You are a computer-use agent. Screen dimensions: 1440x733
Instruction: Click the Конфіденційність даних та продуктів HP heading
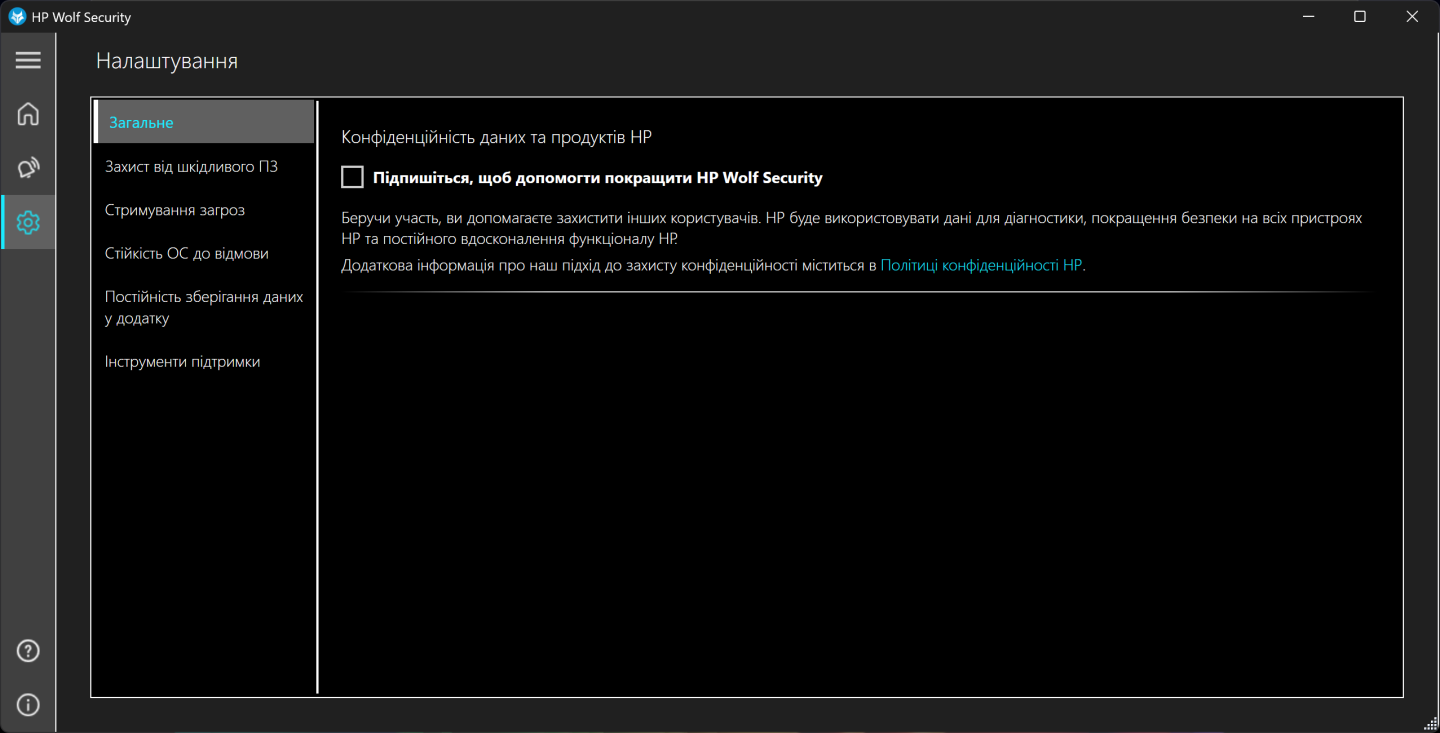[497, 137]
